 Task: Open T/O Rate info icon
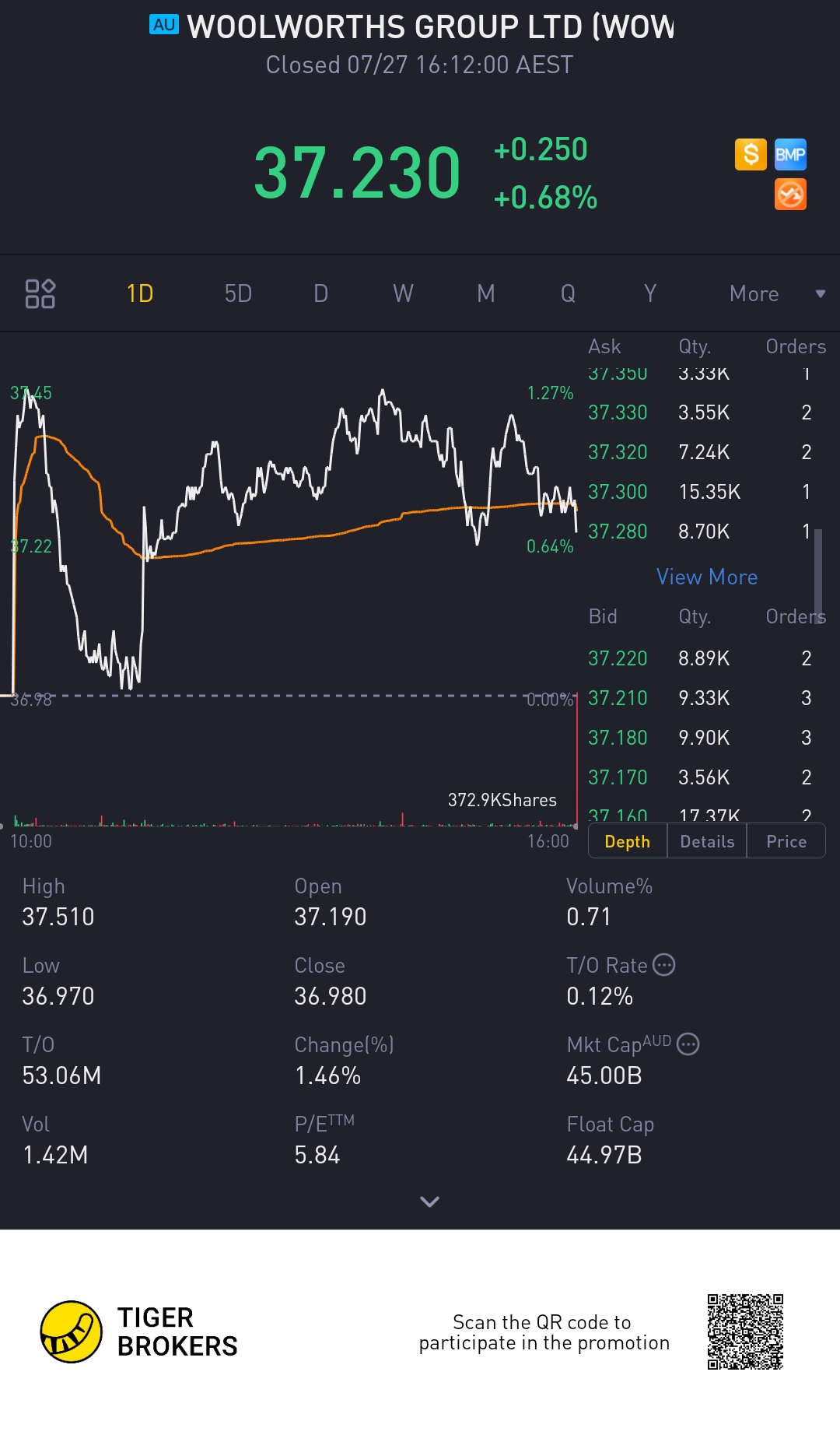[x=663, y=965]
